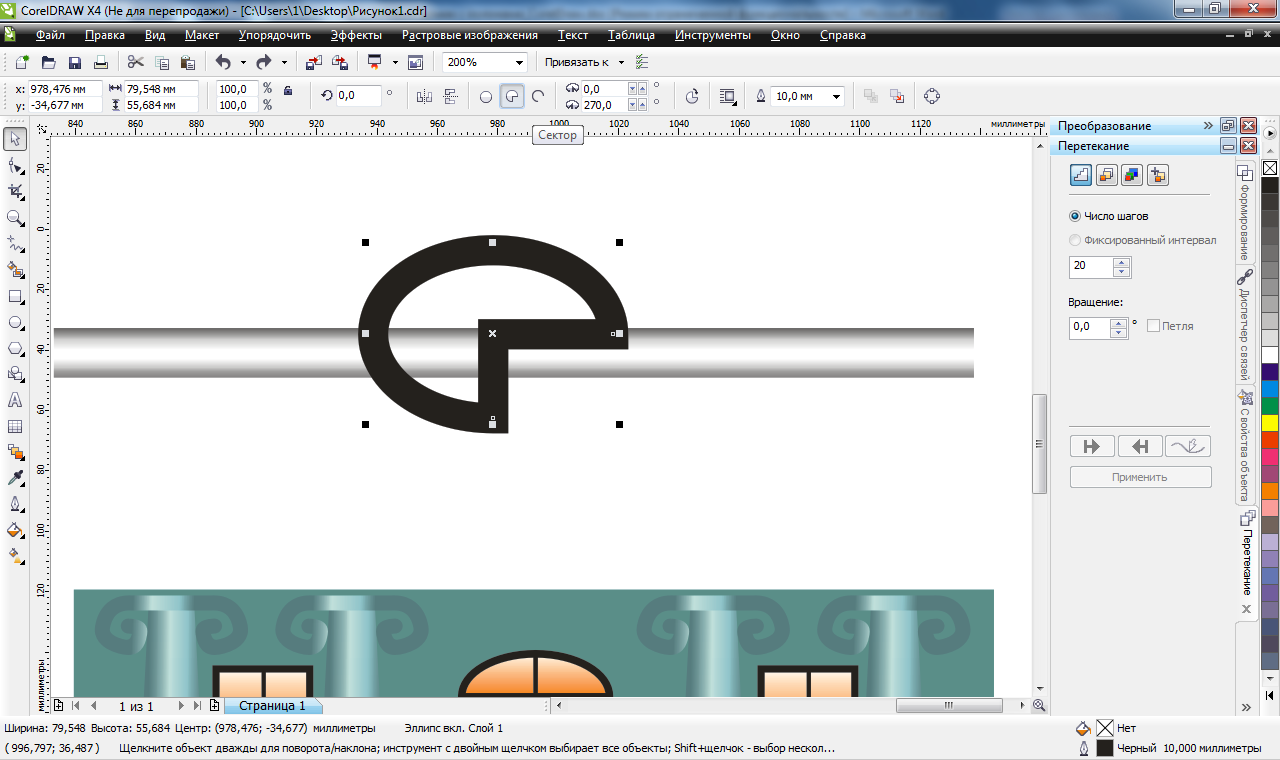The width and height of the screenshot is (1280, 760).
Task: Select the Text tool (A)
Action: point(15,401)
